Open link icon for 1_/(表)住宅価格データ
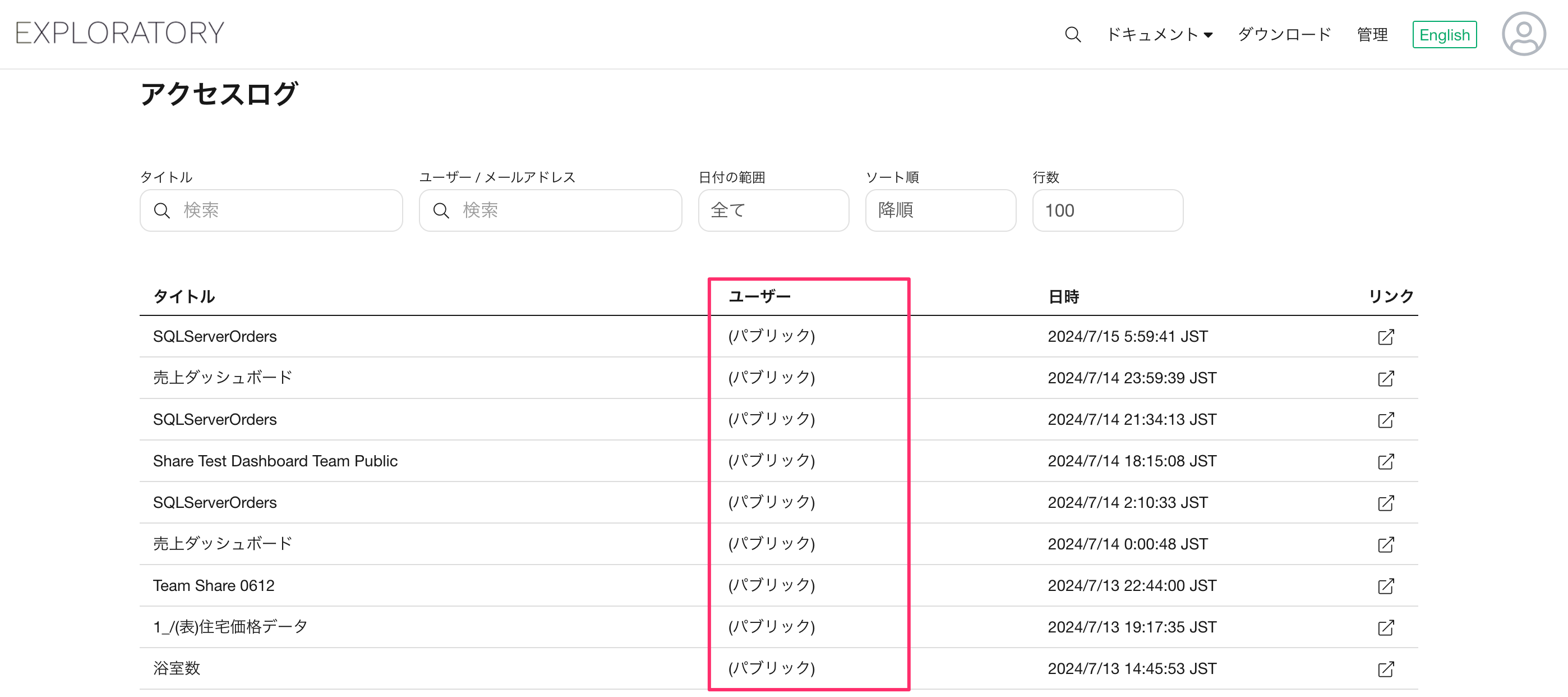Viewport: 1568px width, 697px height. pyautogui.click(x=1386, y=627)
